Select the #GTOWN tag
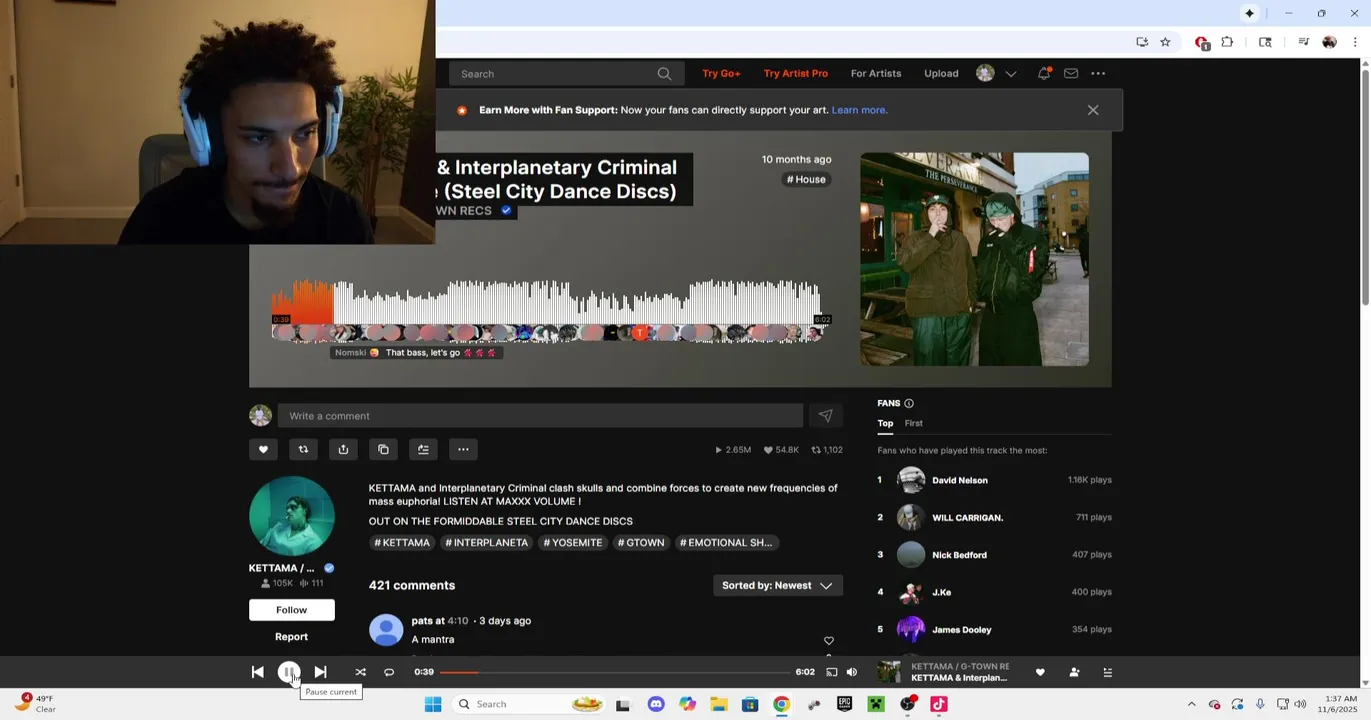 (641, 543)
